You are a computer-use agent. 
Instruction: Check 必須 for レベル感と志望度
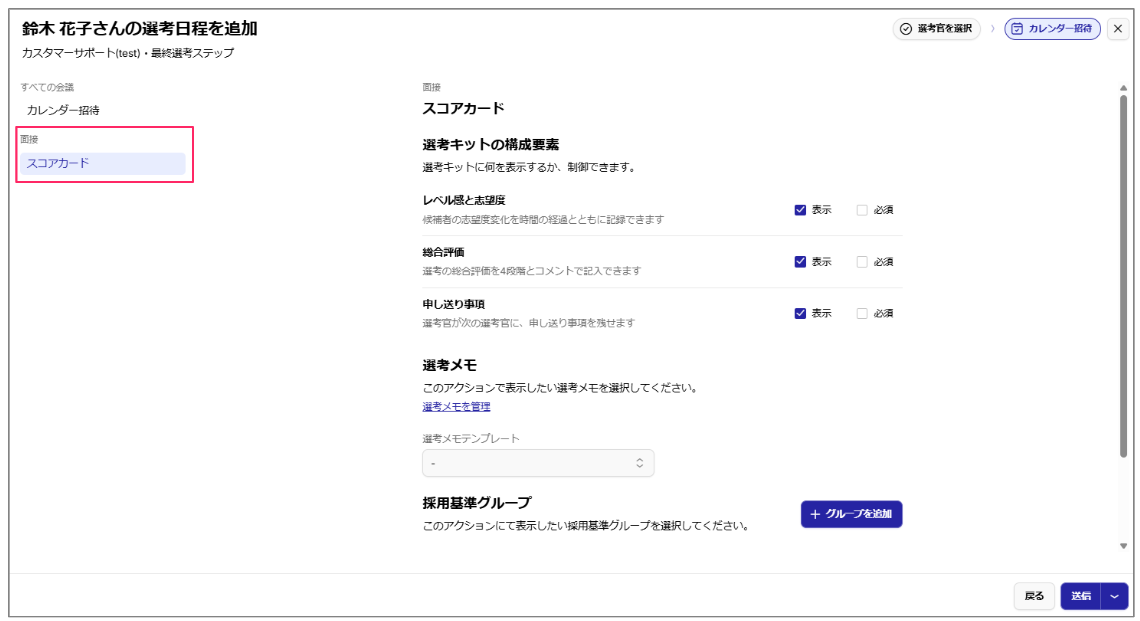[x=862, y=209]
